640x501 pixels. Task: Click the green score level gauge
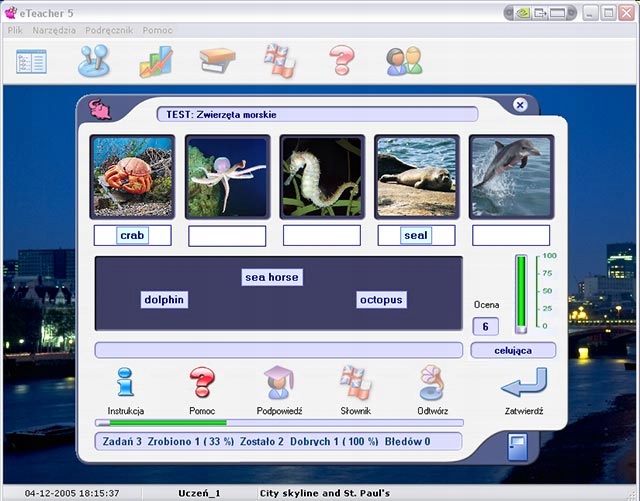(x=520, y=293)
